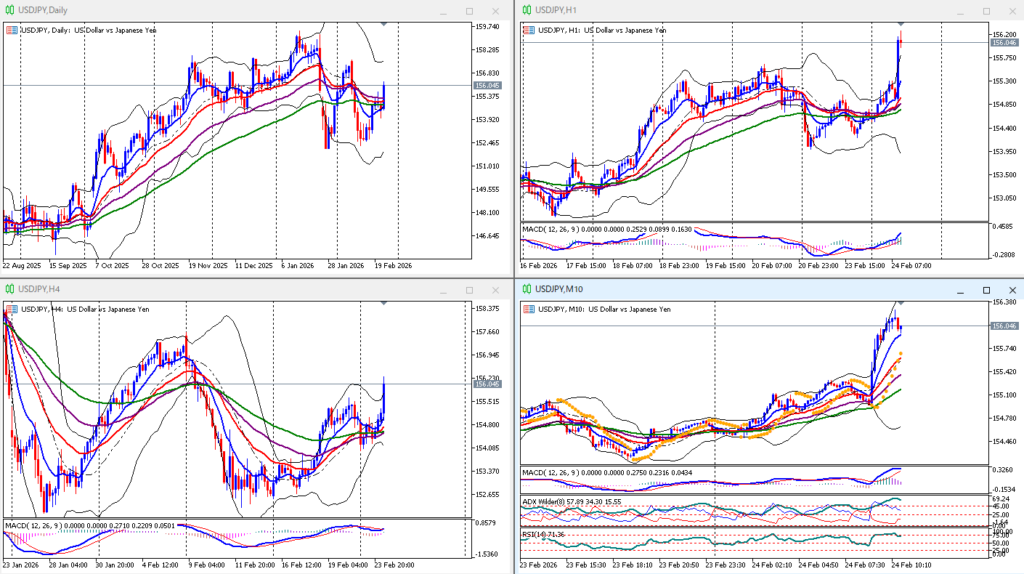Maximize the USDJPY,Daily chart window
Screen dimensions: 1024x574
469,11
